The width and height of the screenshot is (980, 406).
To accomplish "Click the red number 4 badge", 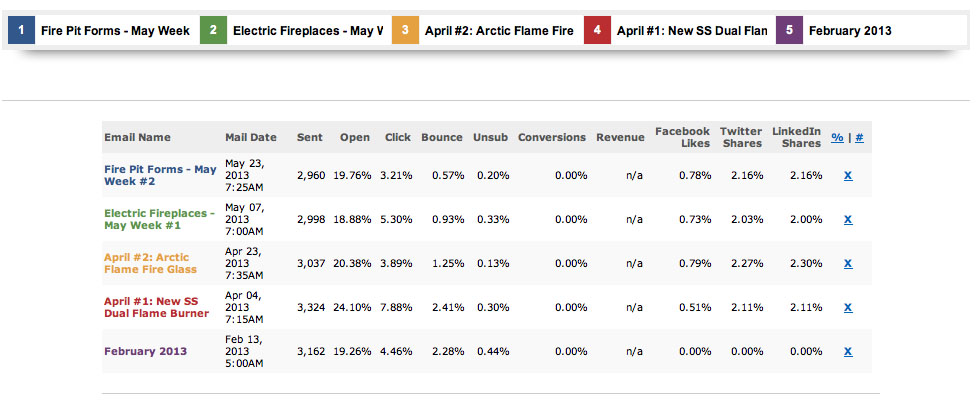I will tap(597, 30).
